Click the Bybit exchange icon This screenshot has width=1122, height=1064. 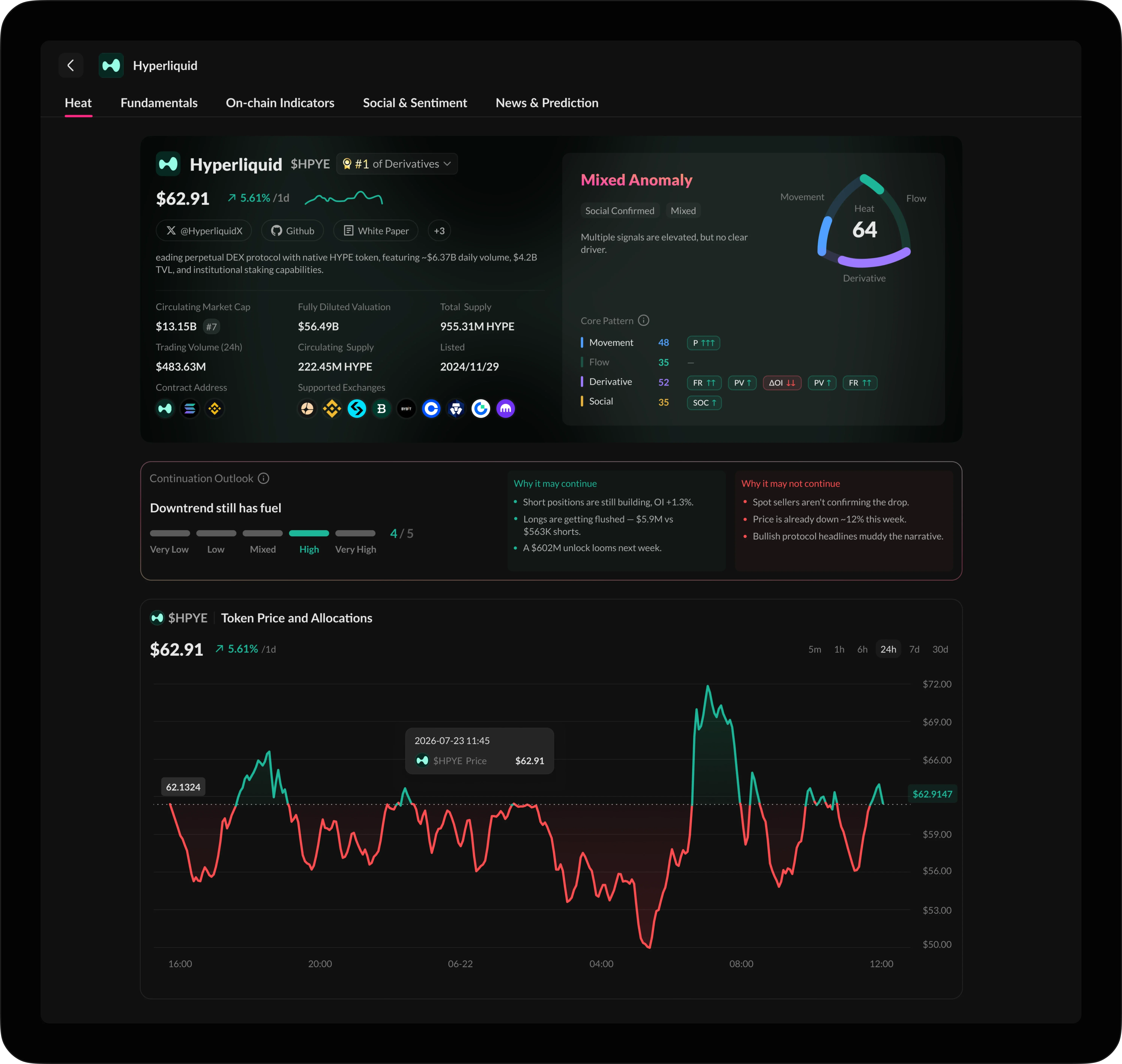(406, 408)
